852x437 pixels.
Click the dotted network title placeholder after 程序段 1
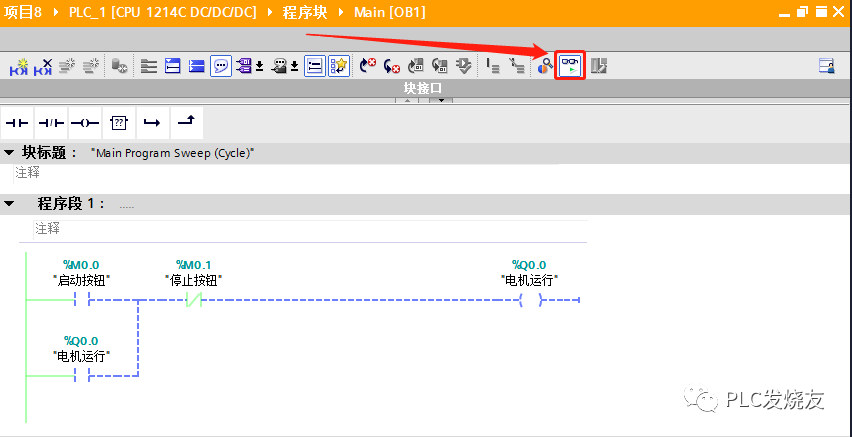point(127,206)
